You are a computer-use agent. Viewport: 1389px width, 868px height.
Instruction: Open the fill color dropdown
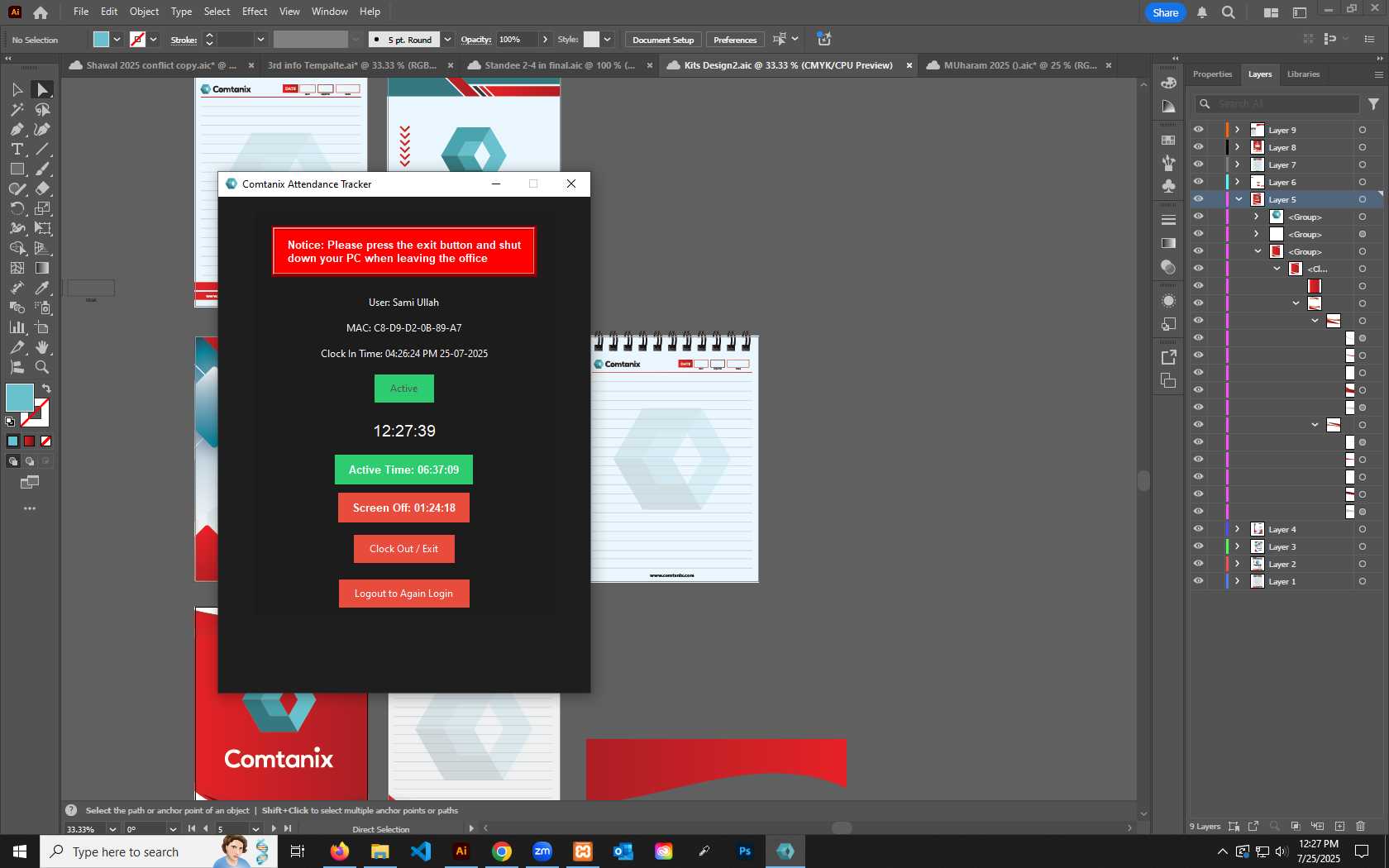[117, 40]
